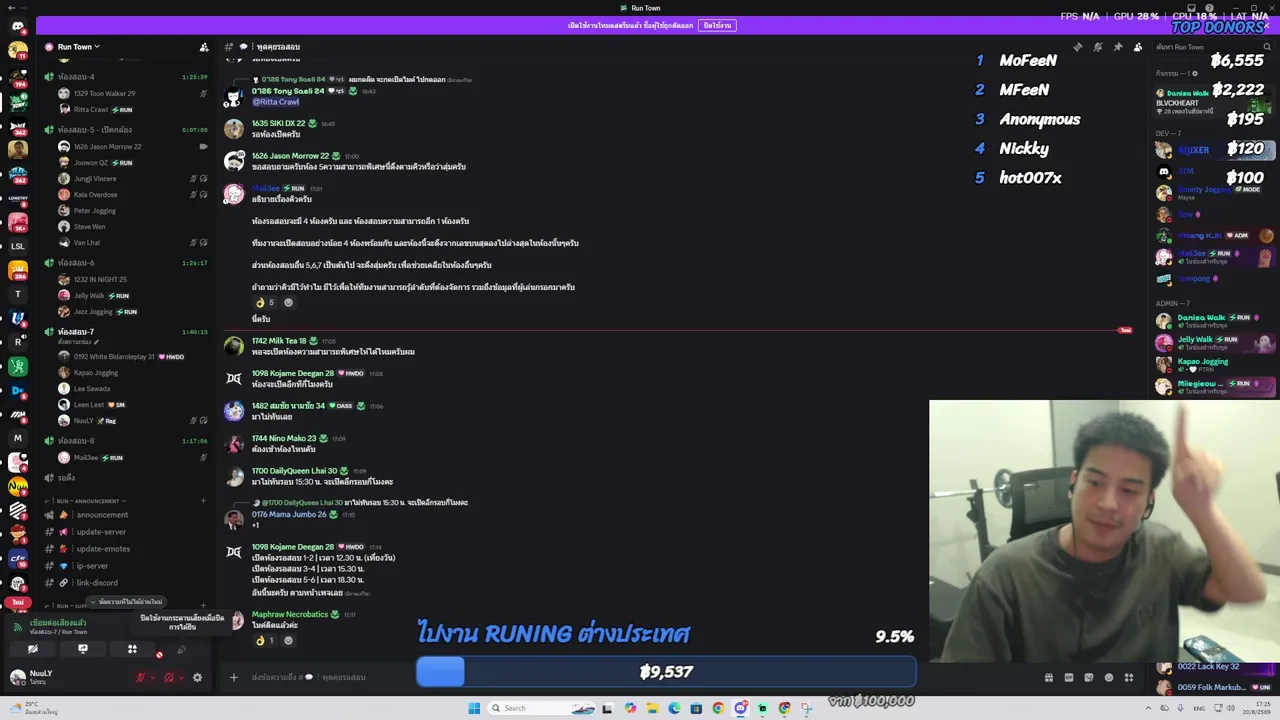Click the soundboard icon in voice panel
The image size is (1280, 720).
pos(181,649)
